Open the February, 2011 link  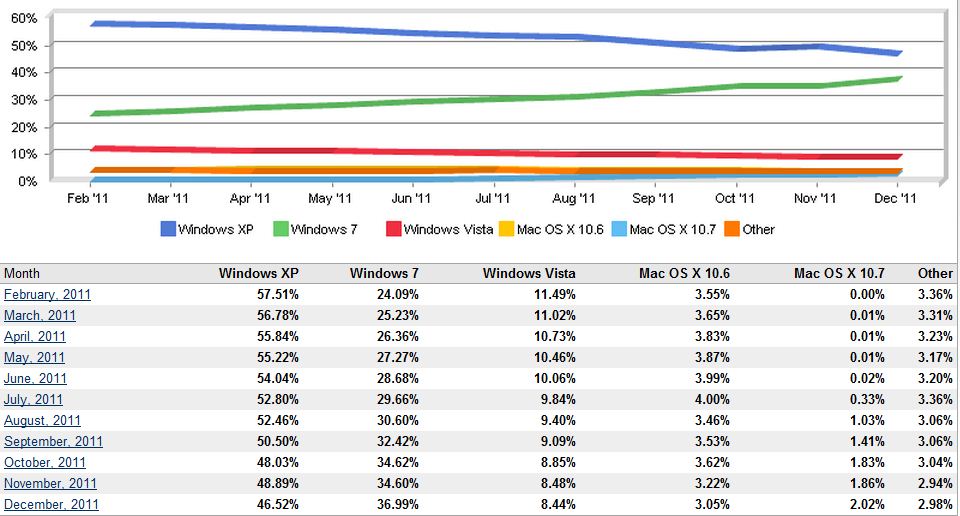coord(46,294)
